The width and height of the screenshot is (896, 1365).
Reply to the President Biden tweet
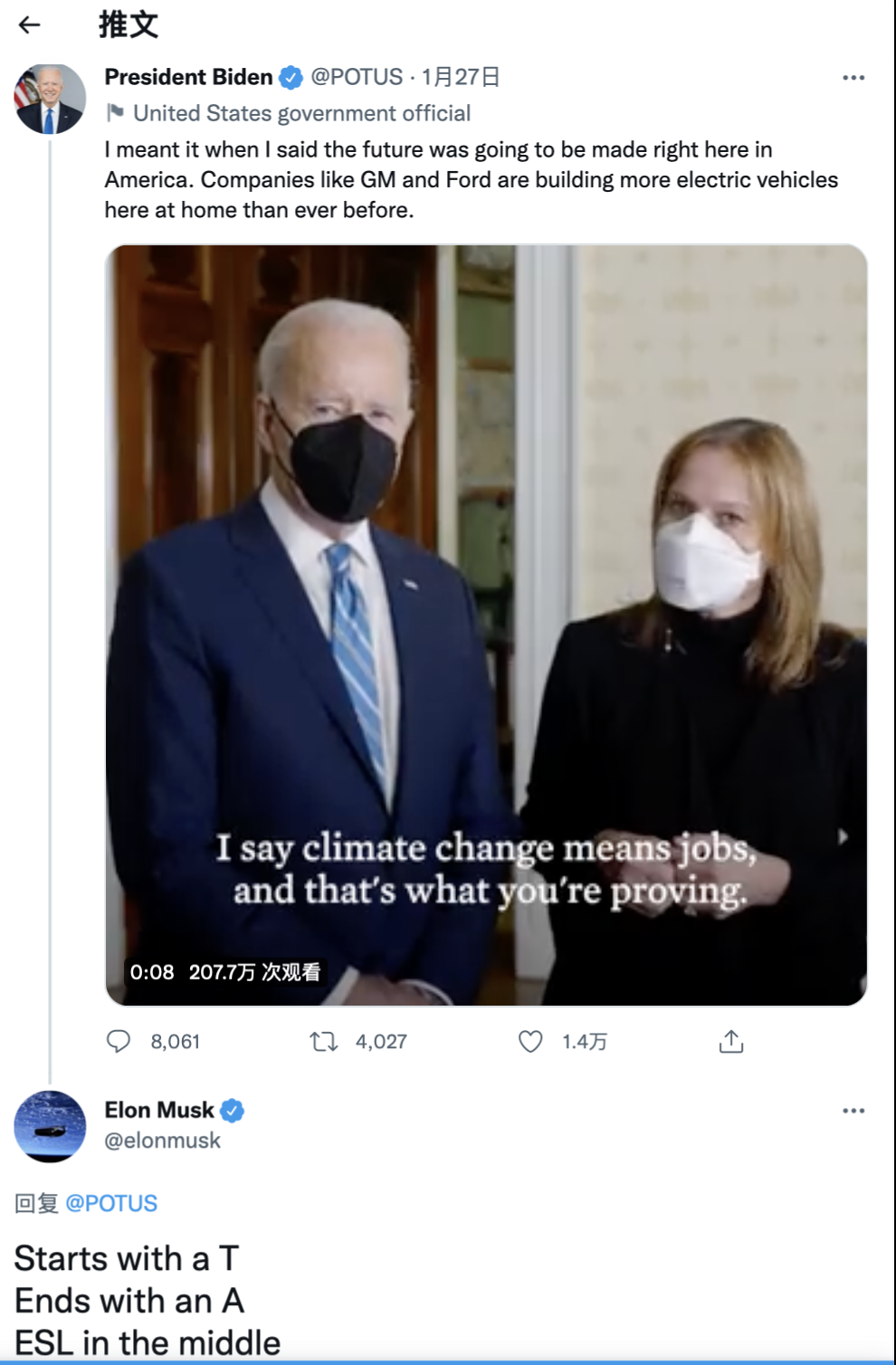coord(119,1042)
